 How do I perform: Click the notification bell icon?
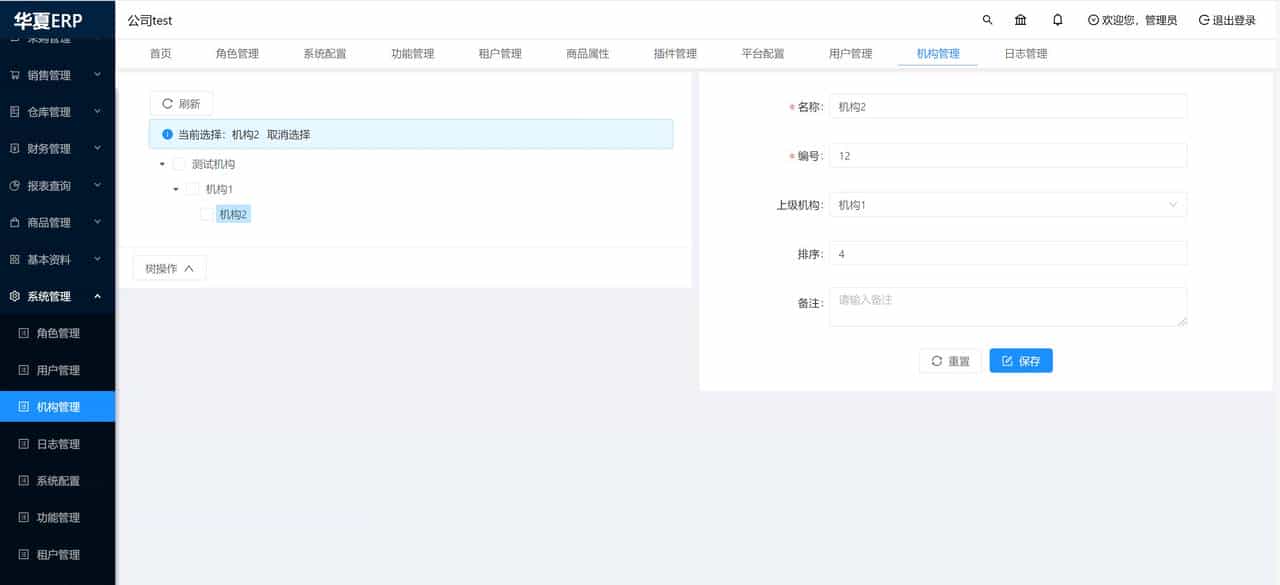coord(1057,19)
